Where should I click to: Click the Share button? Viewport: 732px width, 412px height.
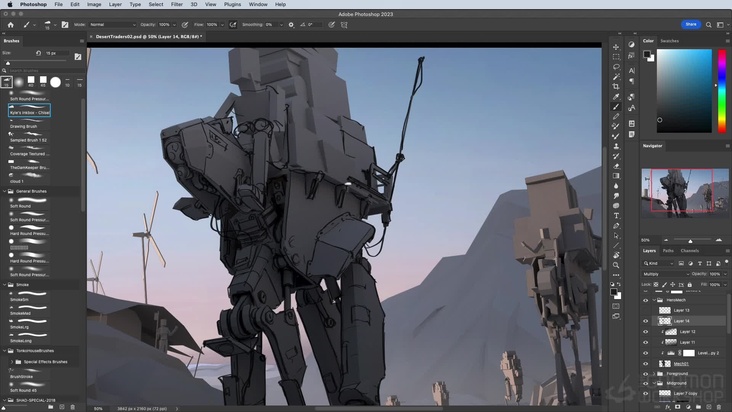pyautogui.click(x=690, y=24)
